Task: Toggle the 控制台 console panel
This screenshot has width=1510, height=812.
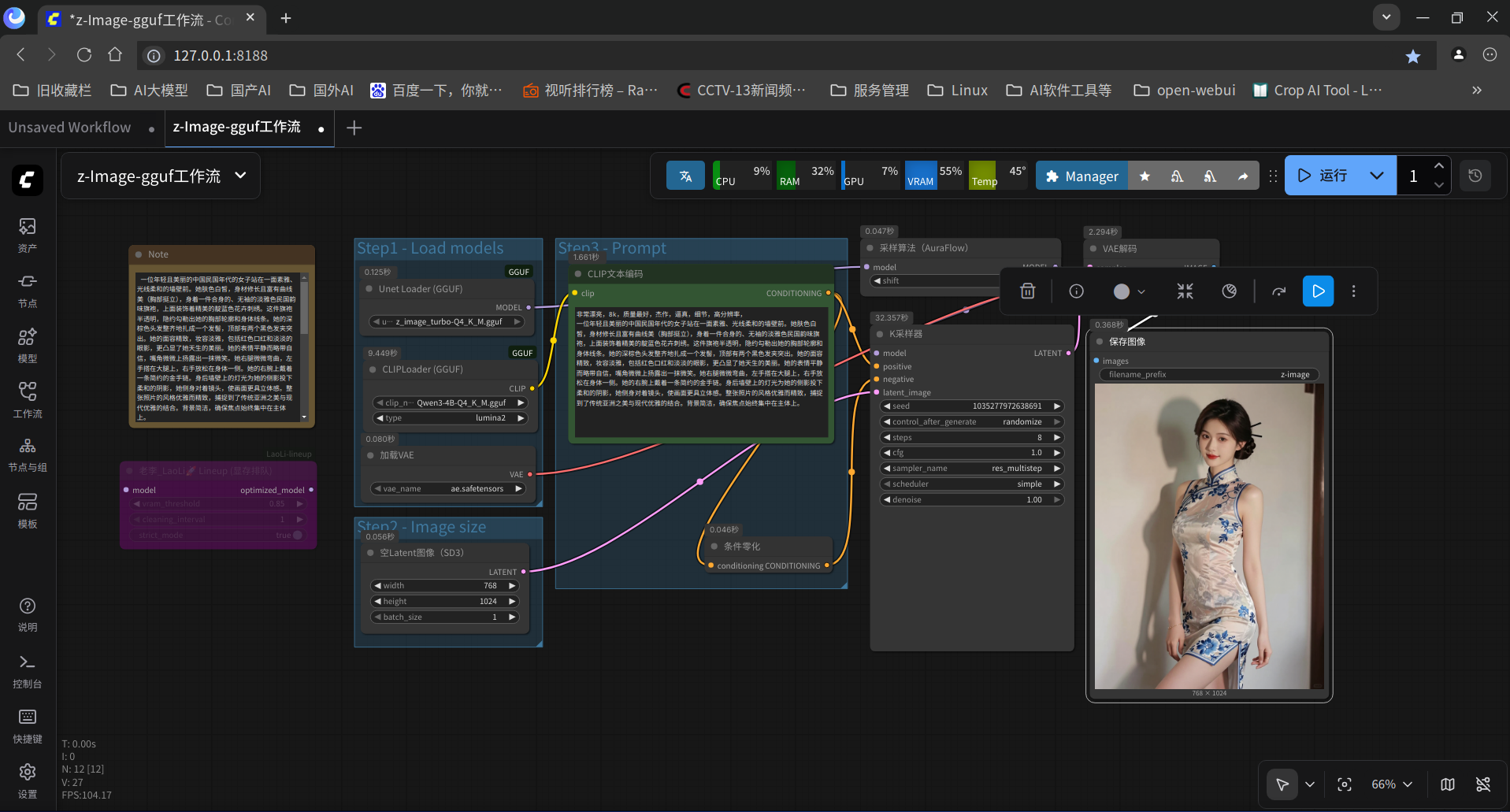Action: [28, 671]
